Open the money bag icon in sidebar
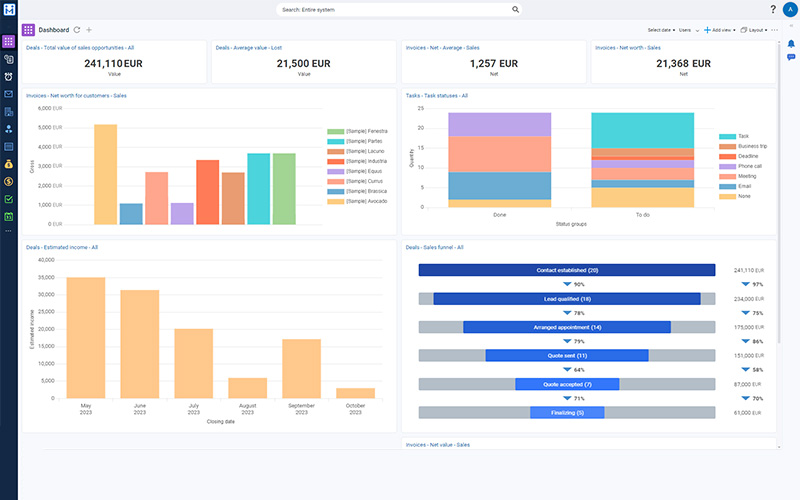Viewport: 800px width, 500px height. pyautogui.click(x=9, y=164)
